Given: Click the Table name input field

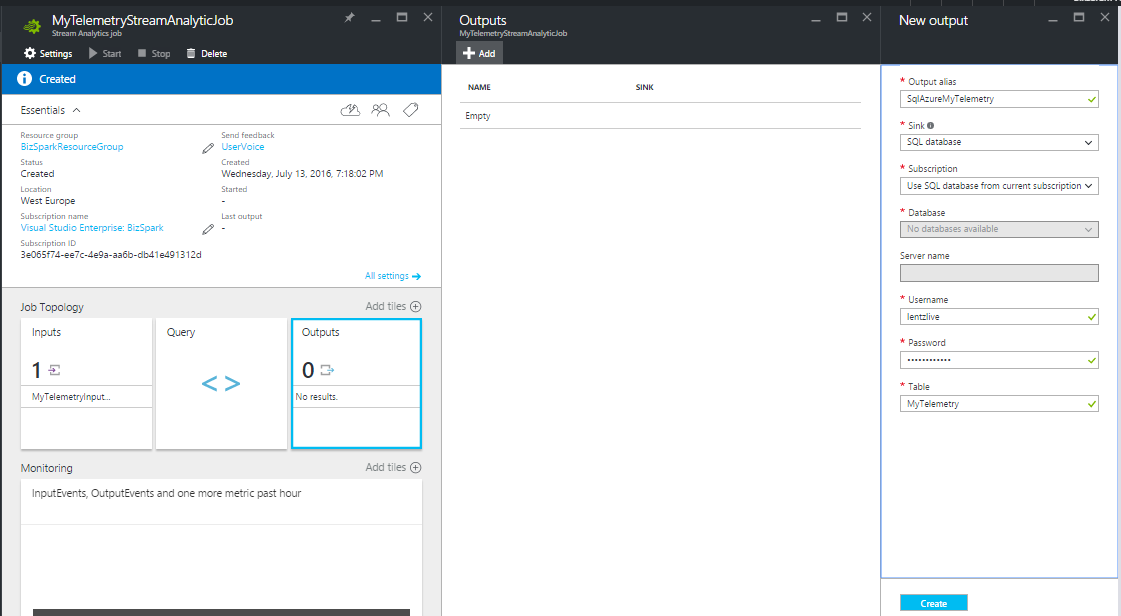Looking at the screenshot, I should tap(992, 404).
